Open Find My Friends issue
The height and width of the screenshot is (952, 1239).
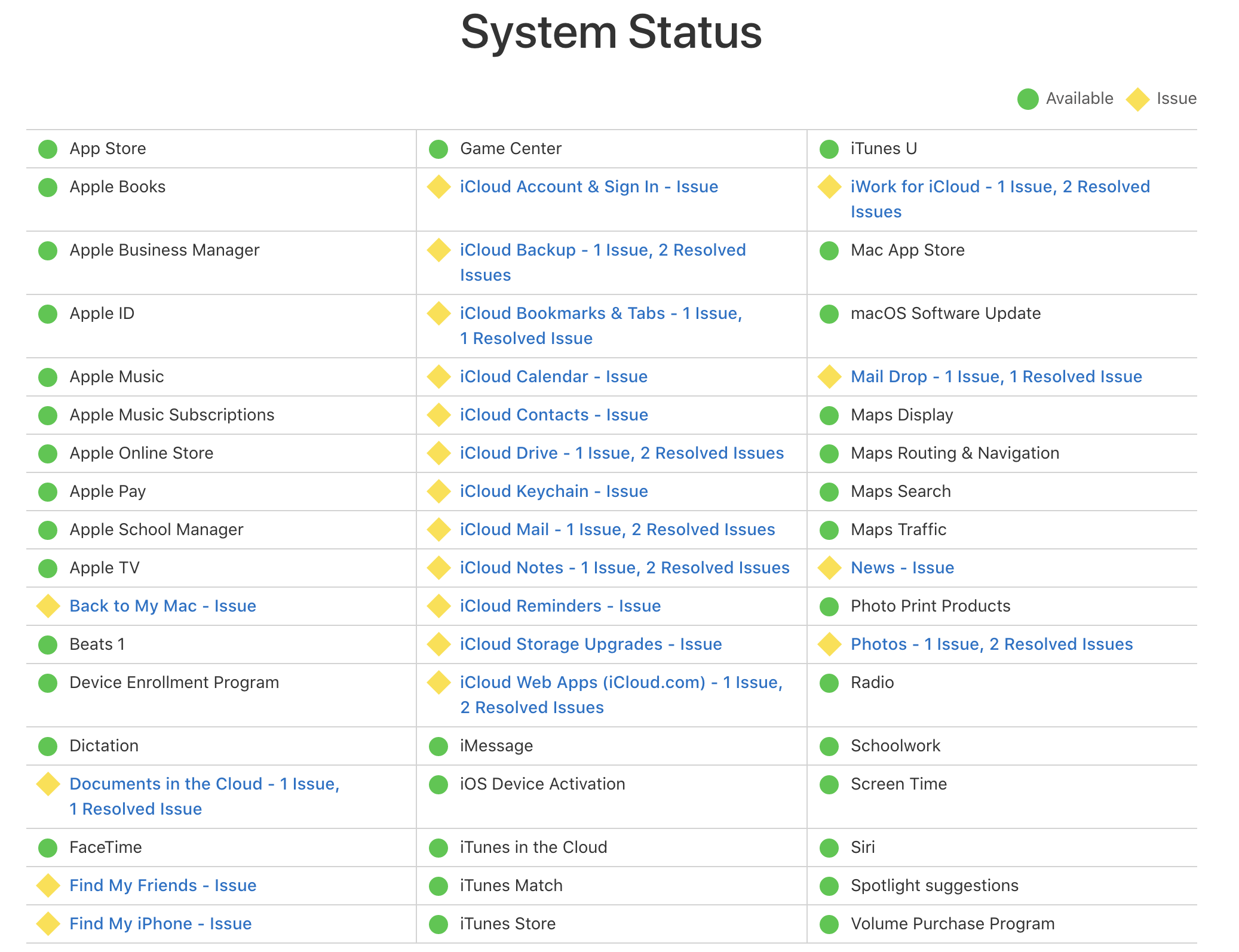[x=163, y=886]
